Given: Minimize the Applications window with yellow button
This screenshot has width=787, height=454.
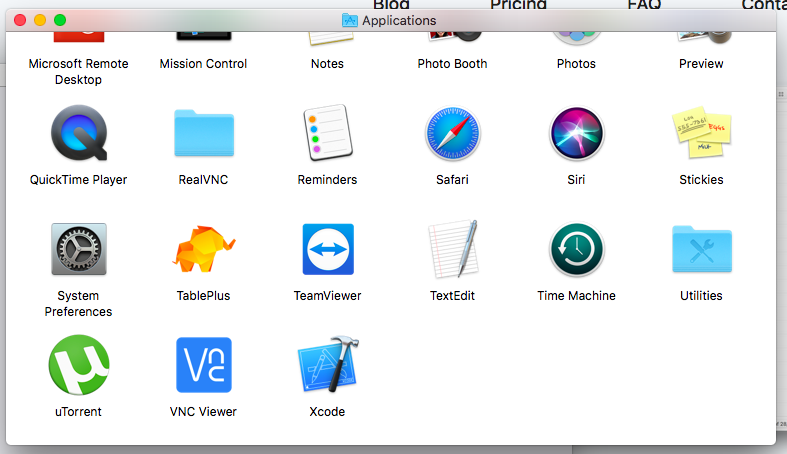Looking at the screenshot, I should pos(40,20).
